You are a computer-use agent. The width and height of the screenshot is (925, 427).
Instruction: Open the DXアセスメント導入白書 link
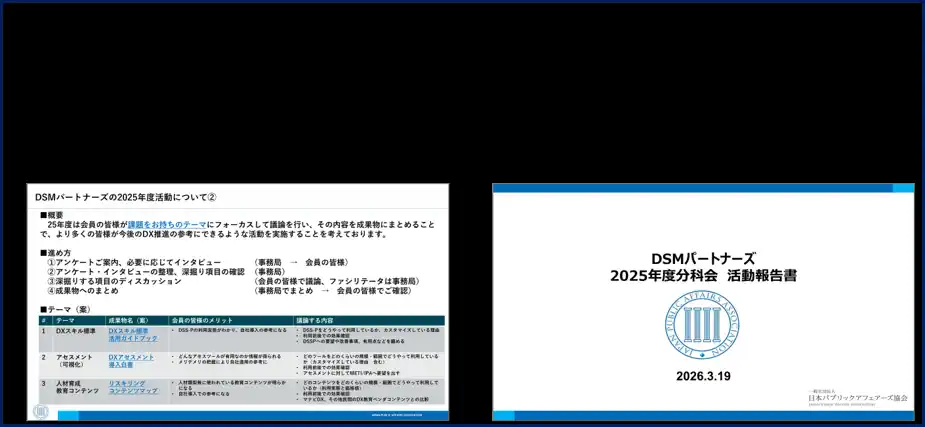click(131, 361)
